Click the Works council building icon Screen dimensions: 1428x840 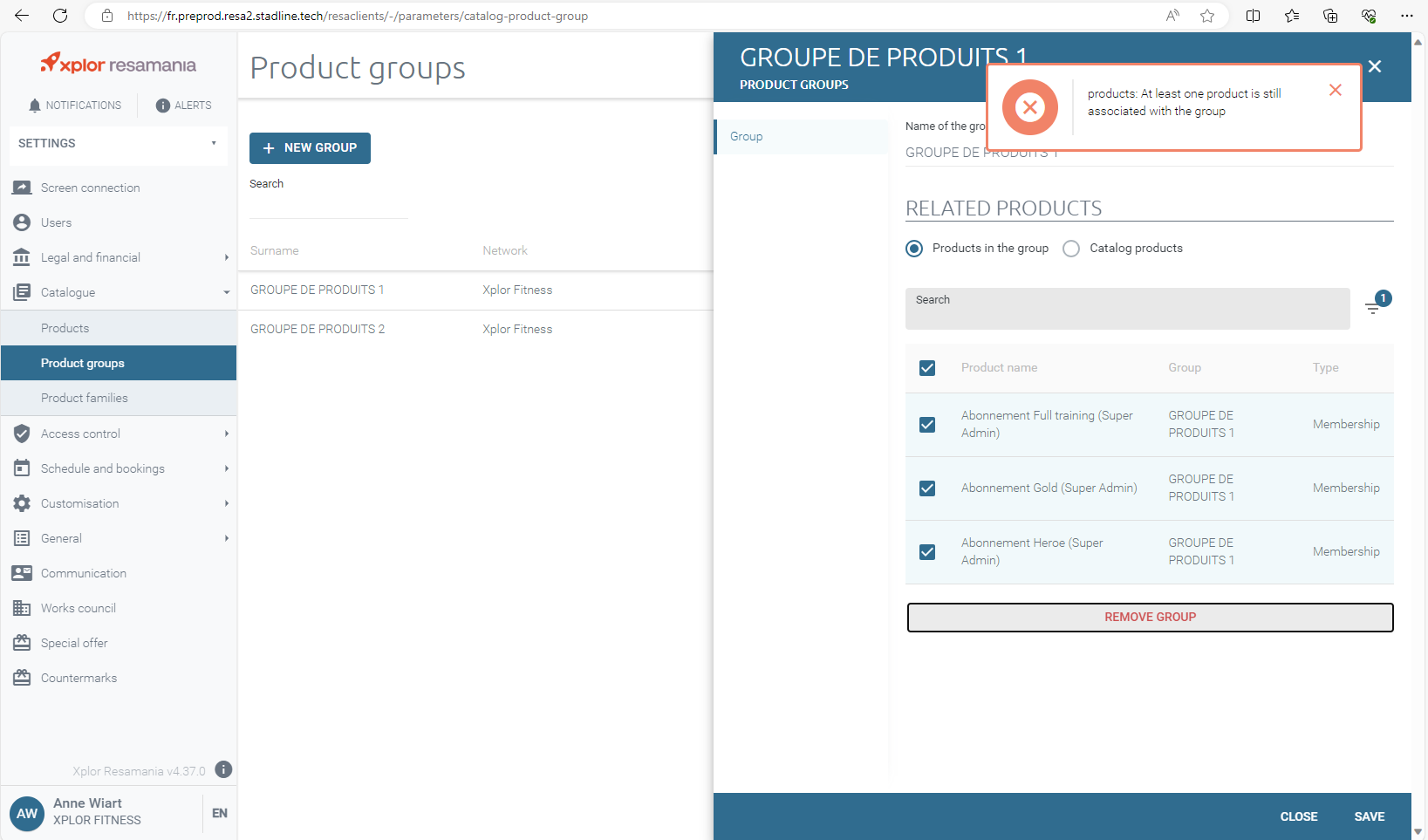pos(22,608)
